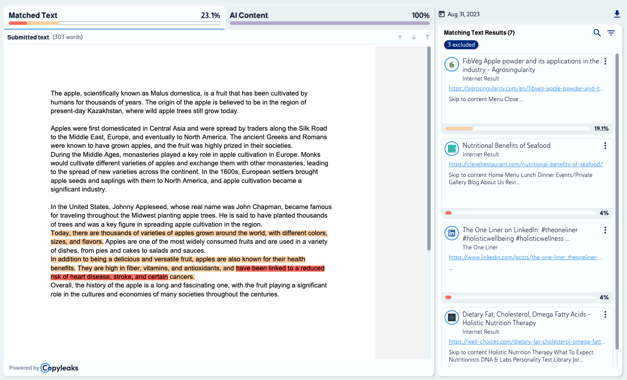Click the FibVeg Apple powder result icon
Screen dimensions: 627x380
coord(451,64)
